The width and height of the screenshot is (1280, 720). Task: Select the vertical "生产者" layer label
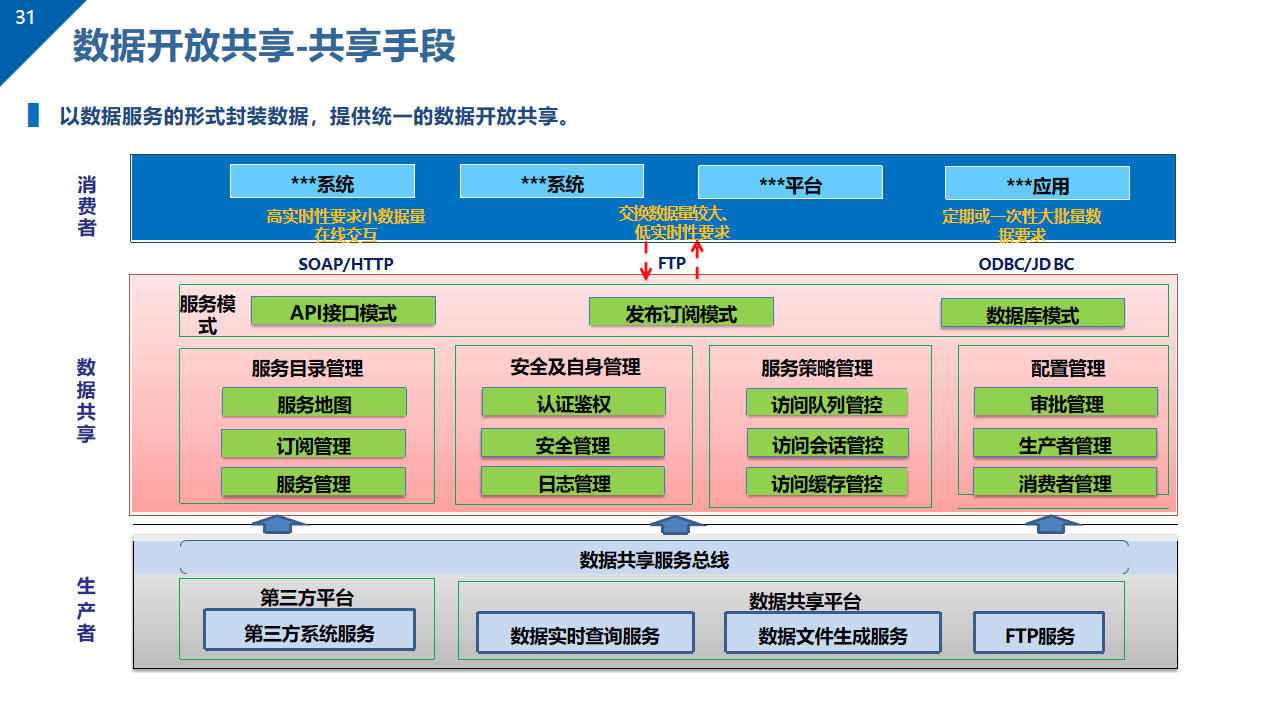pyautogui.click(x=87, y=609)
